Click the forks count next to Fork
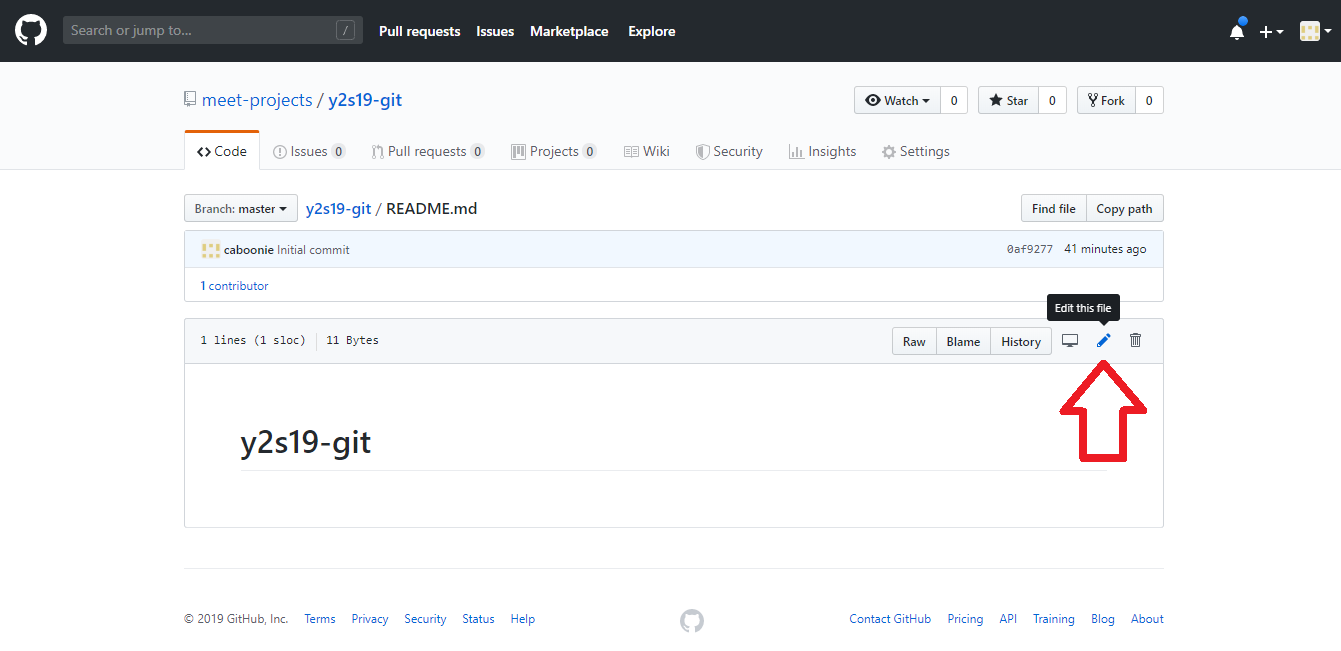1341x651 pixels. (1149, 100)
